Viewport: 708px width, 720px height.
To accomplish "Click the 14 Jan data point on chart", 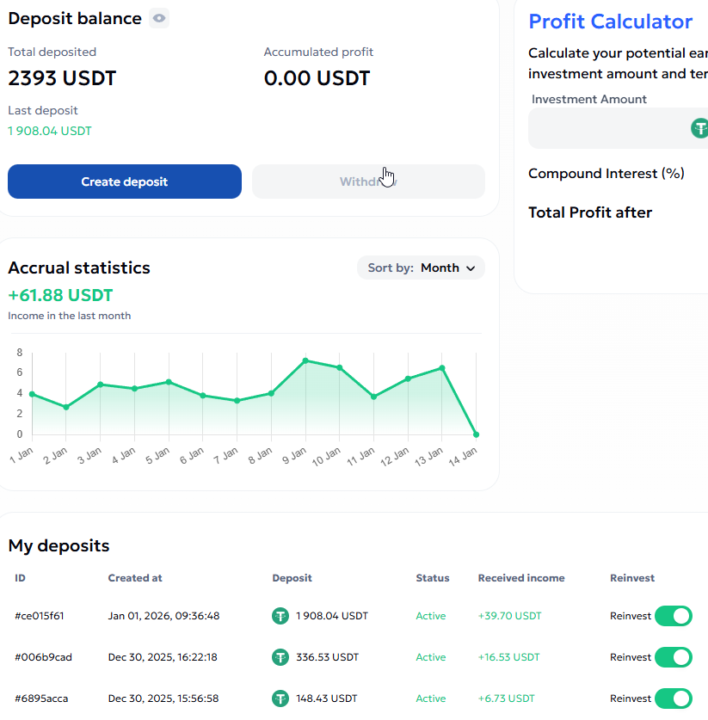I will 476,434.
